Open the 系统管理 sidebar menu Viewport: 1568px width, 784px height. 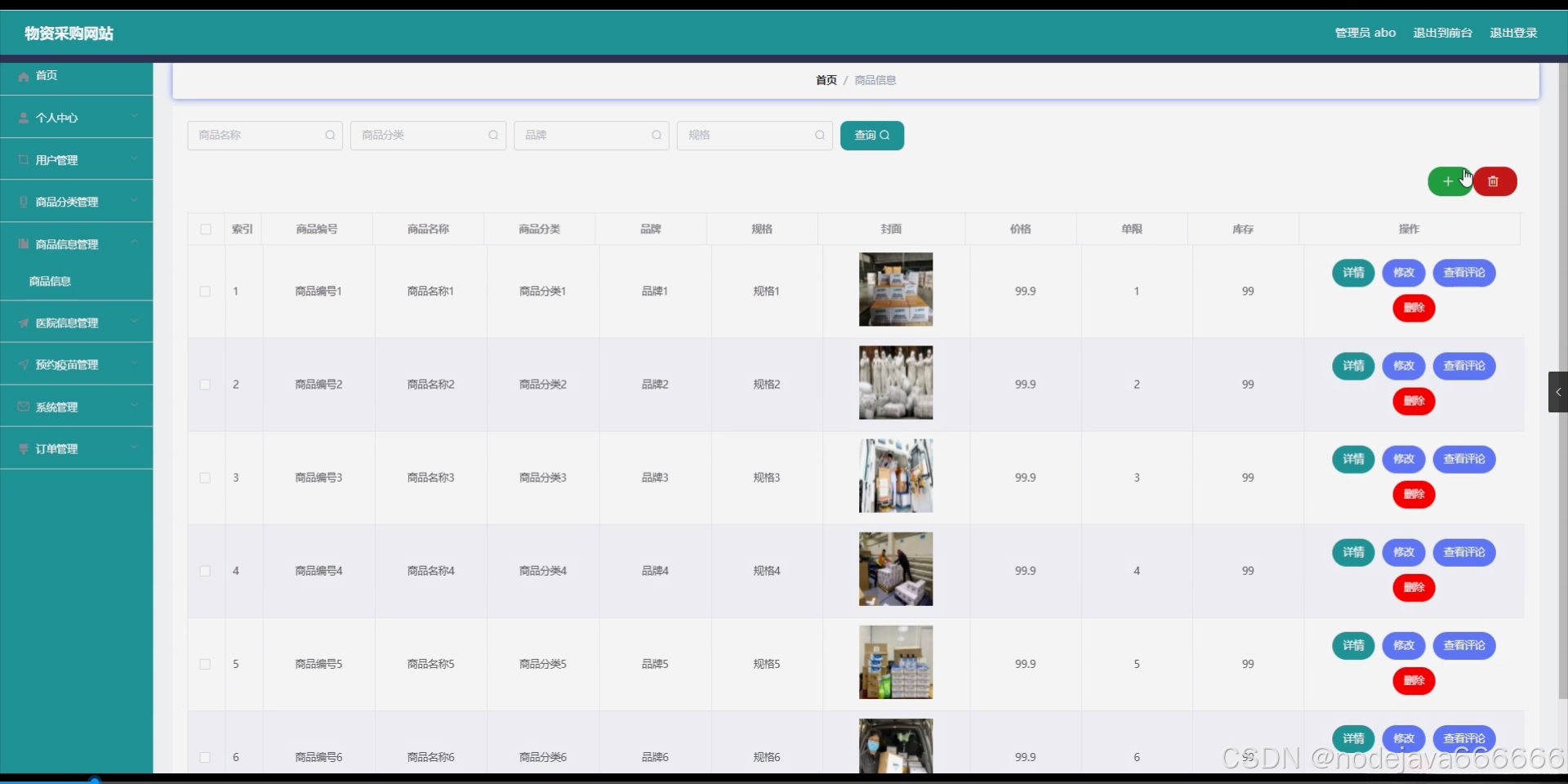76,407
